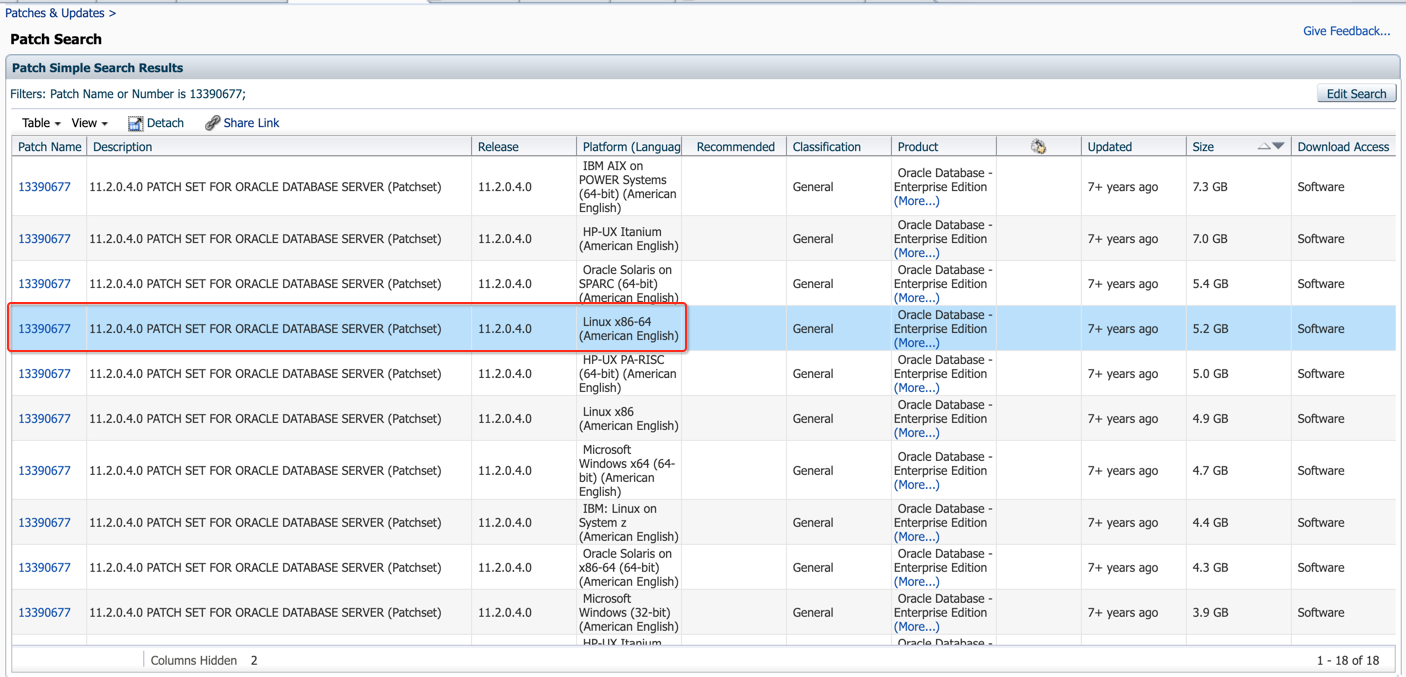Open the Table dropdown menu
Image resolution: width=1406 pixels, height=677 pixels.
pos(41,123)
